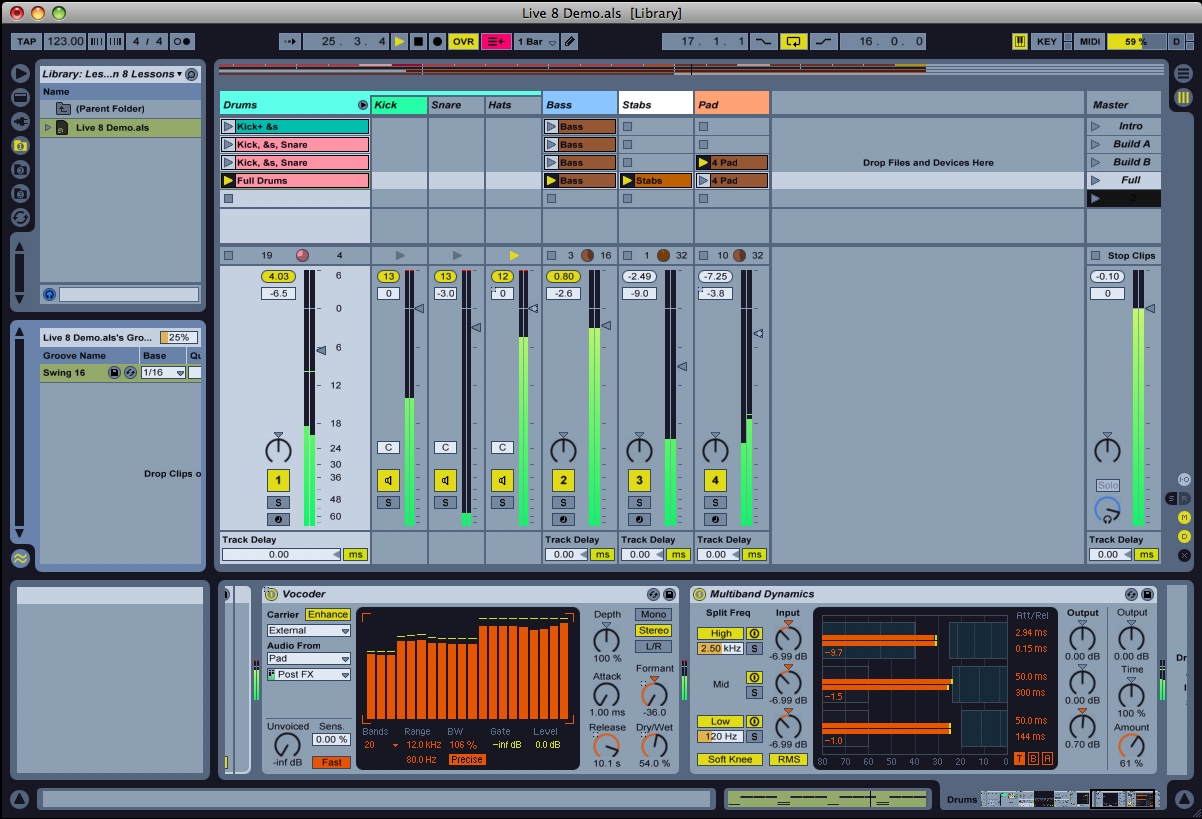Click the TAP tempo button
Image resolution: width=1202 pixels, height=819 pixels.
(x=26, y=41)
